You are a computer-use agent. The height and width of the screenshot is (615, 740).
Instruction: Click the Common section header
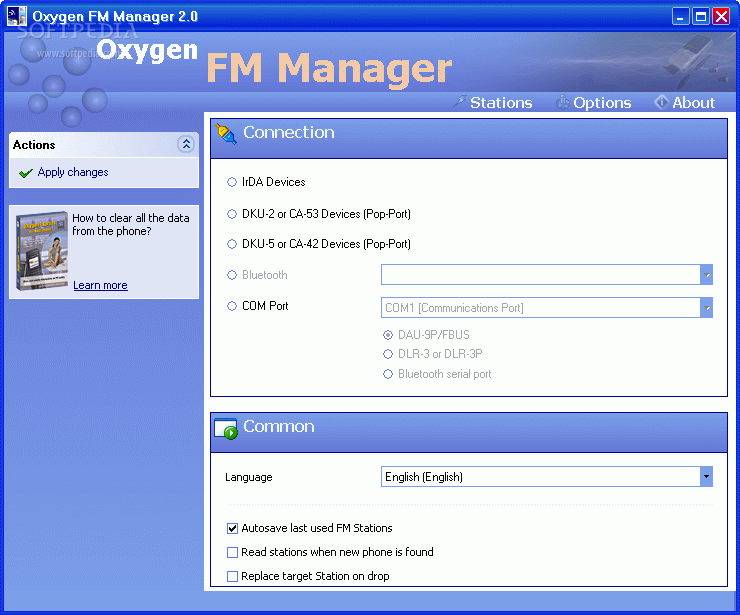pos(469,433)
